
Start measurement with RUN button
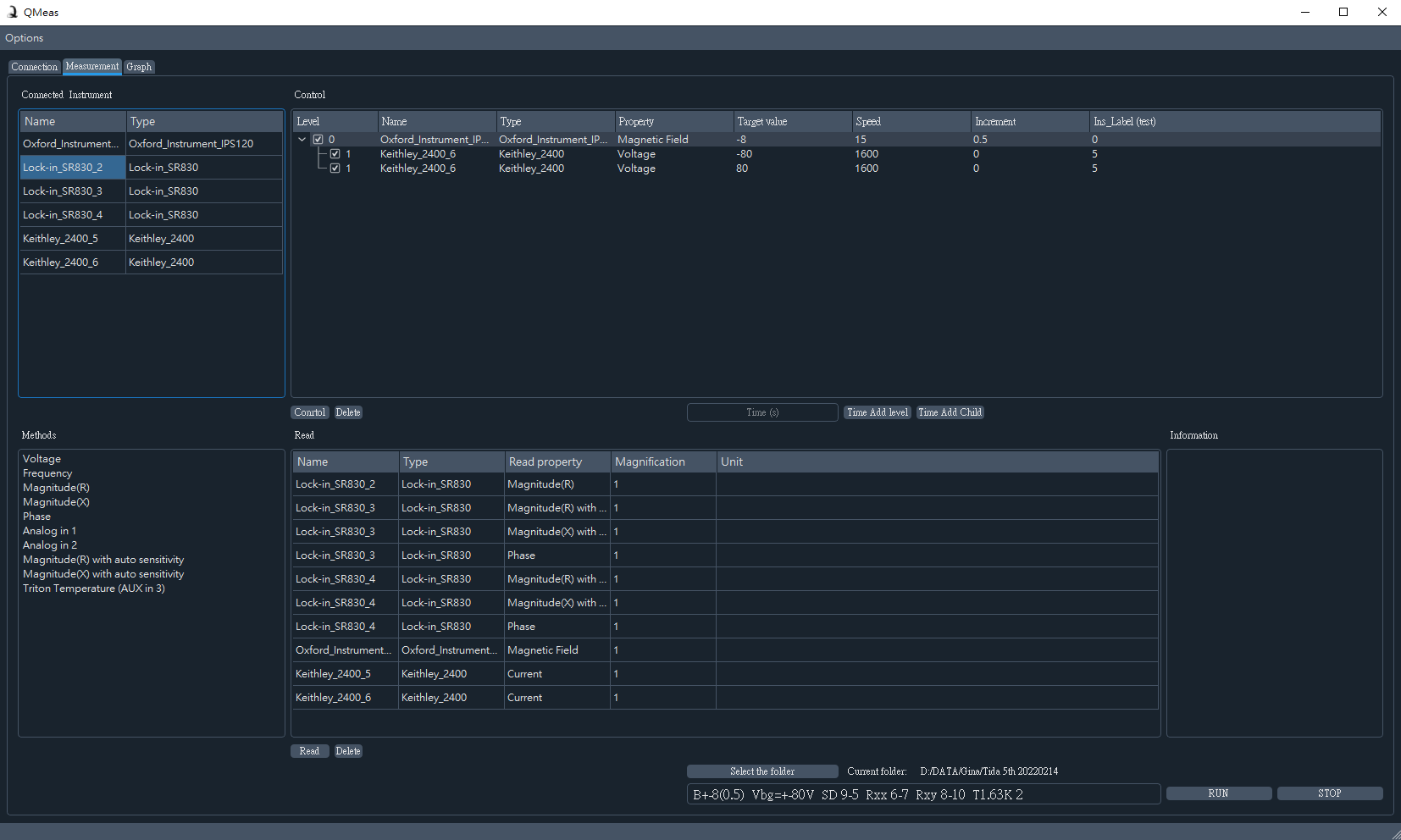click(x=1219, y=793)
